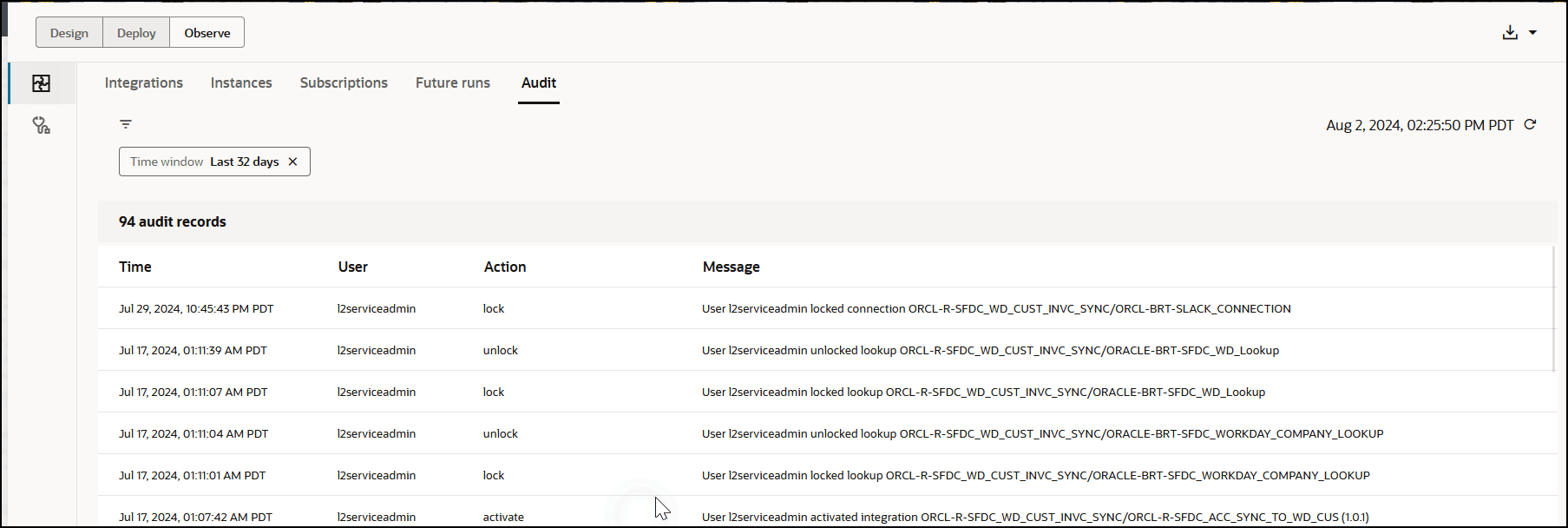The height and width of the screenshot is (528, 1568).
Task: Switch to the Deploy view
Action: click(136, 32)
